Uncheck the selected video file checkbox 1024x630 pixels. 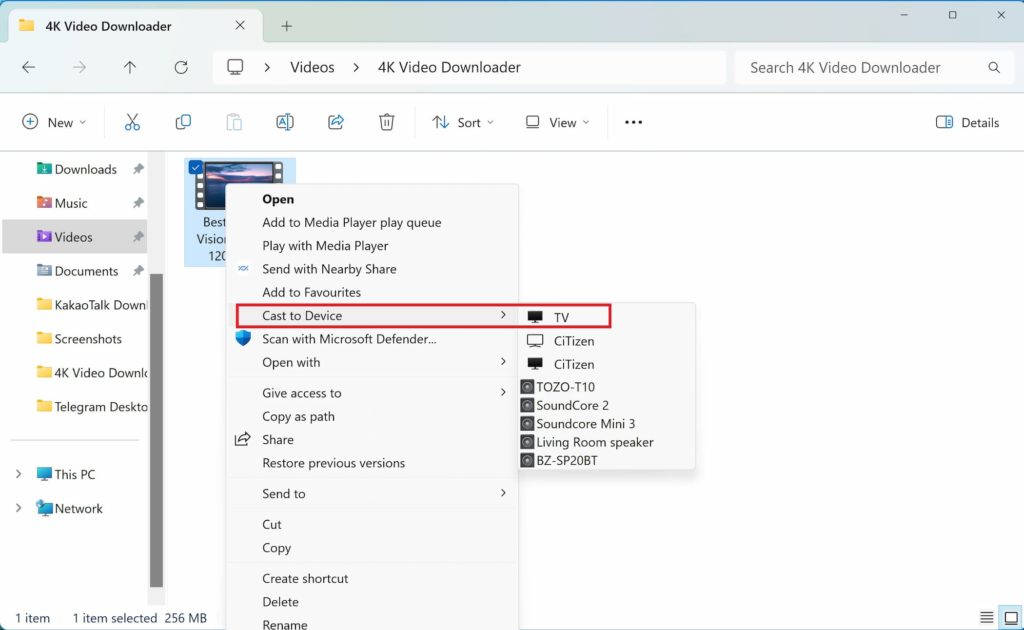coord(195,167)
